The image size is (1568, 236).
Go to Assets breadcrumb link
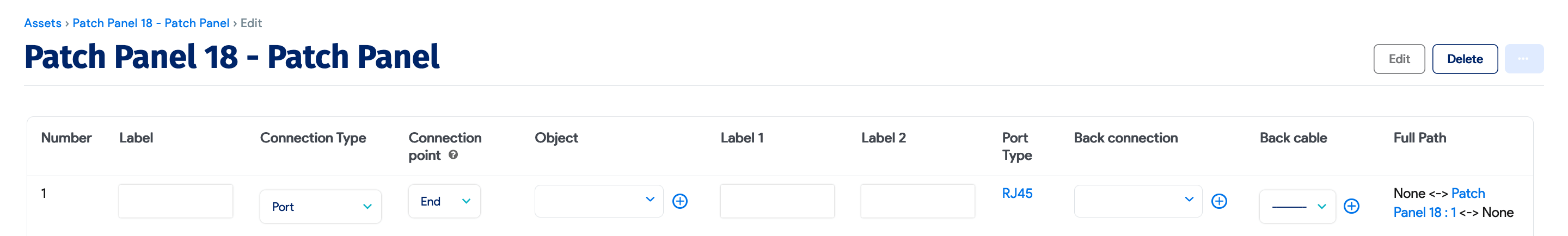click(42, 23)
